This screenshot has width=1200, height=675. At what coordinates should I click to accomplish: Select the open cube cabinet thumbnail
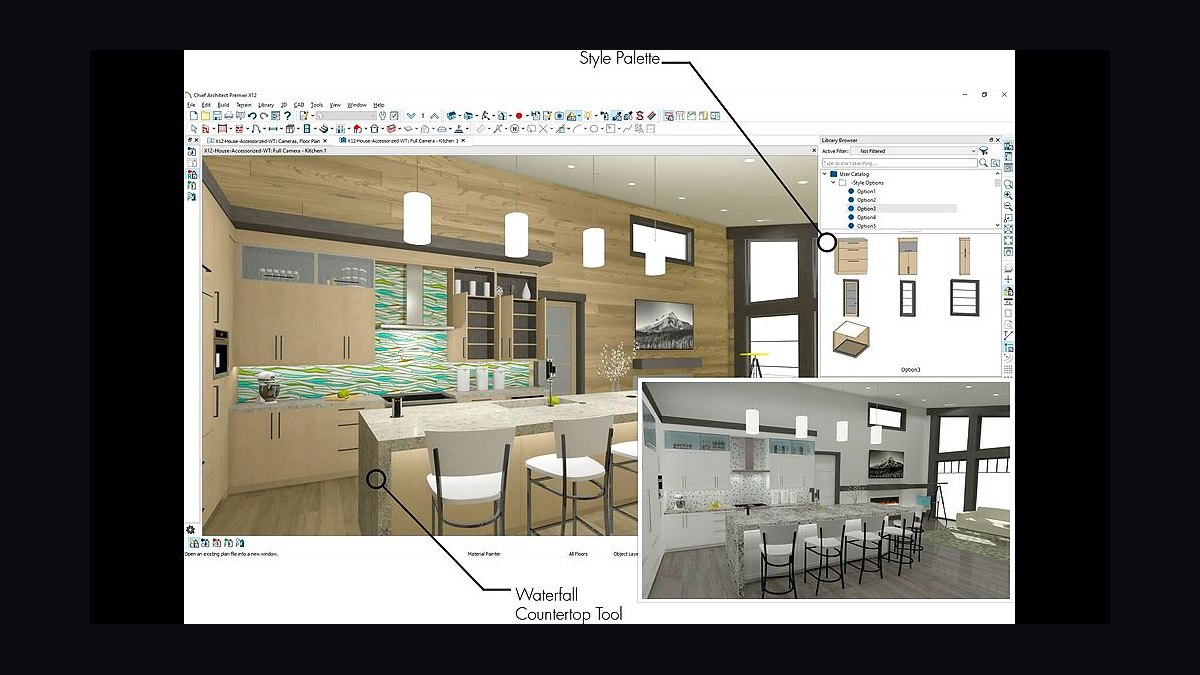coord(853,340)
